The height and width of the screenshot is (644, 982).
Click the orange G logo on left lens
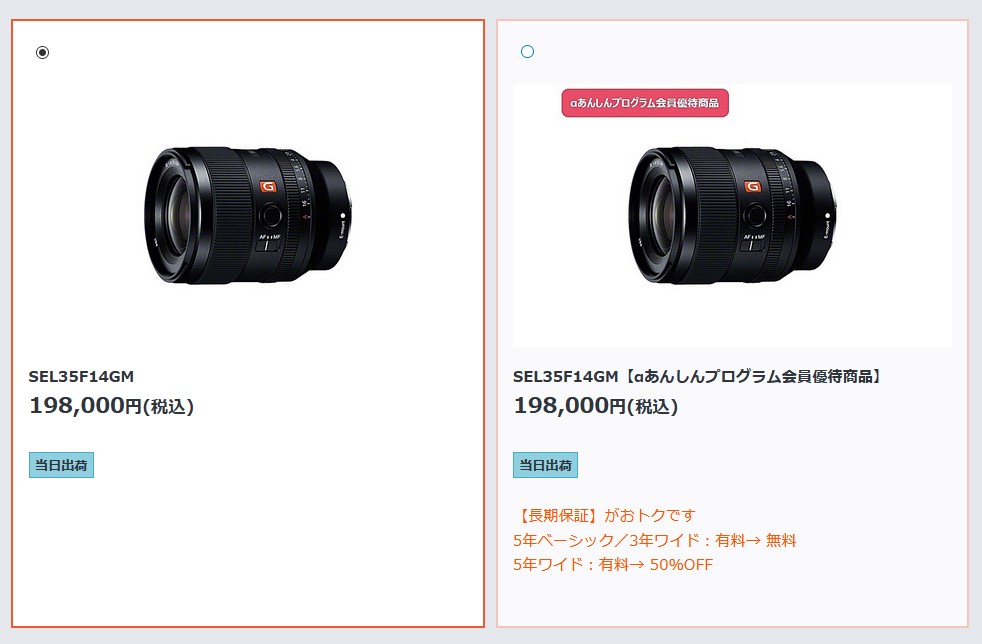(268, 186)
